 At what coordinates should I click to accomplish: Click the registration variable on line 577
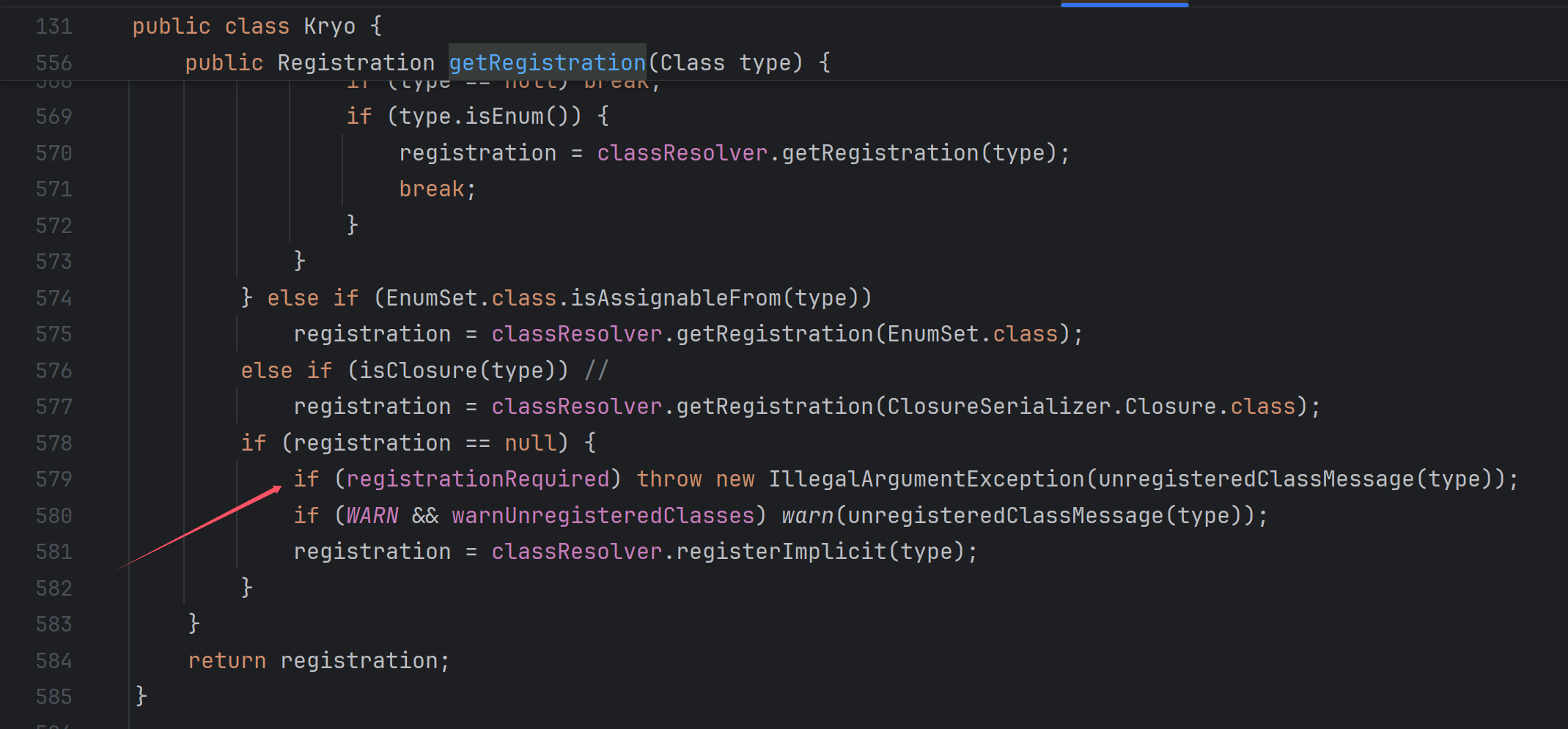point(372,407)
